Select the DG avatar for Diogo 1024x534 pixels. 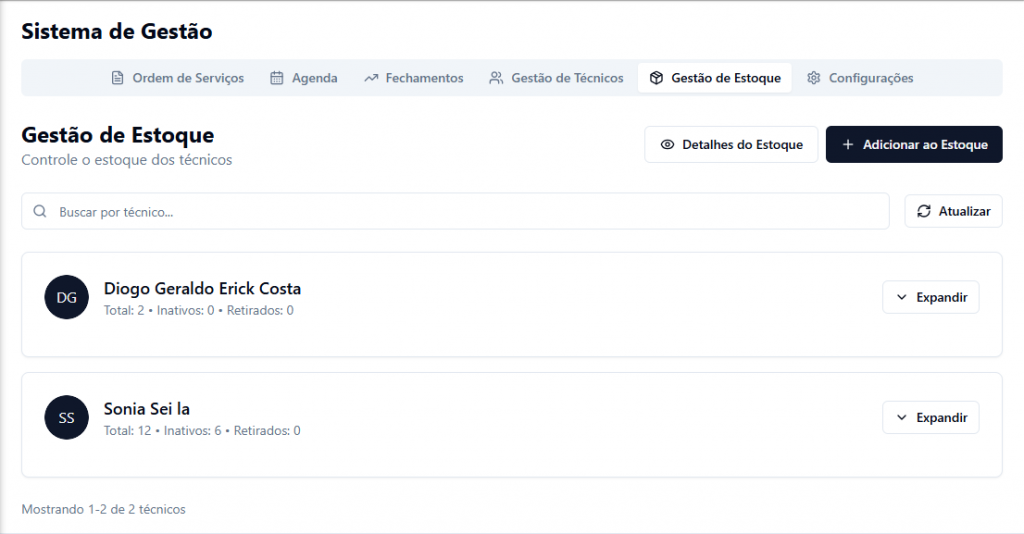[67, 297]
